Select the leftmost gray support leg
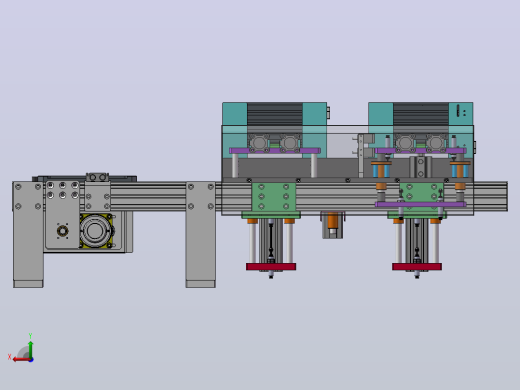This screenshot has height=390, width=520. [x=28, y=234]
